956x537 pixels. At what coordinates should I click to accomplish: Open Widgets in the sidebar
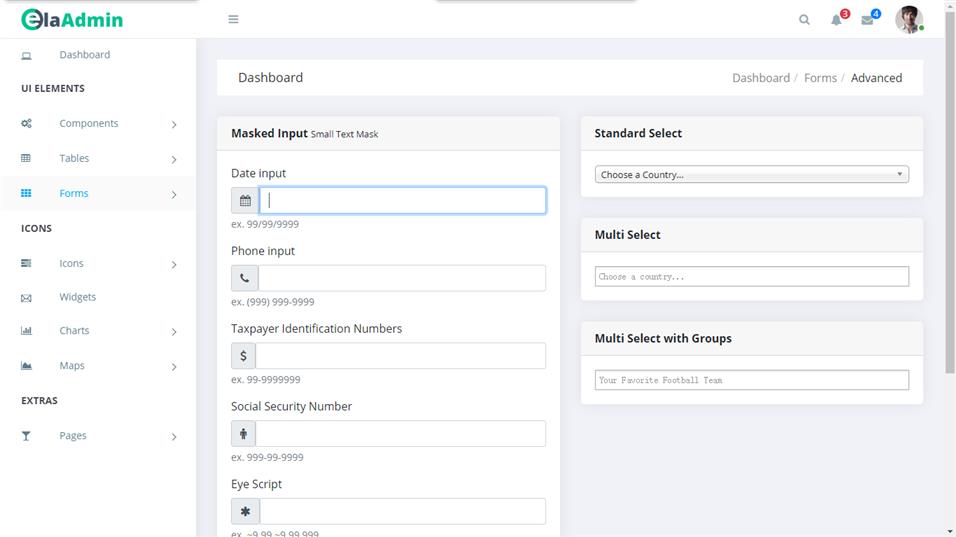(x=77, y=297)
